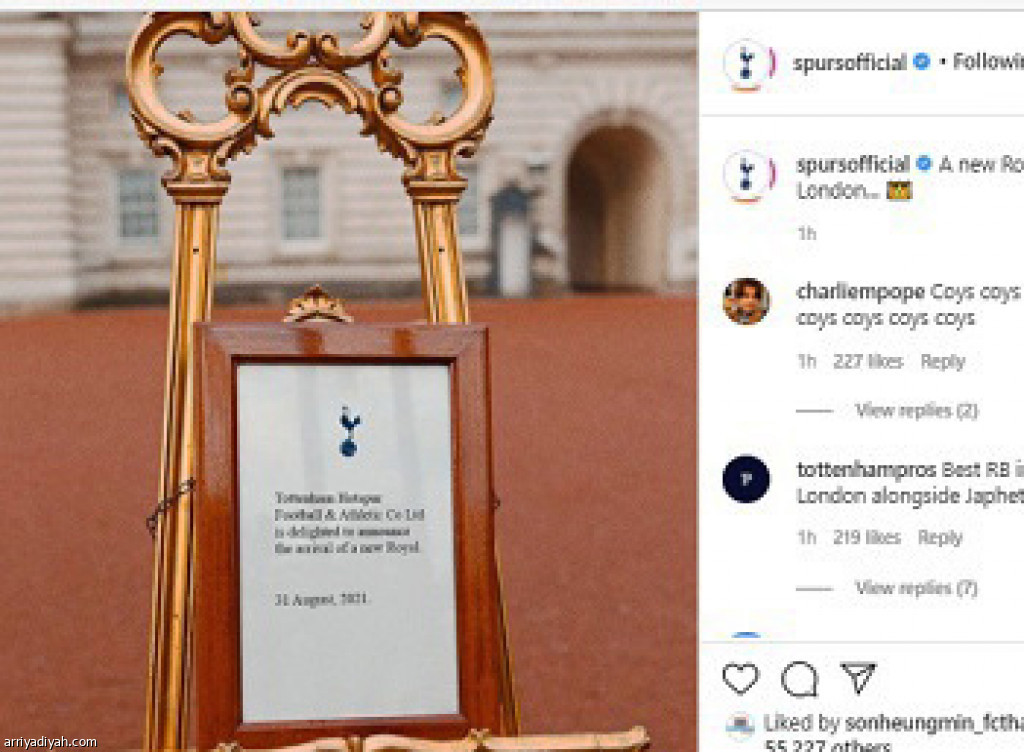Click the small avatar beside Liked by
The height and width of the screenshot is (752, 1024).
click(740, 726)
